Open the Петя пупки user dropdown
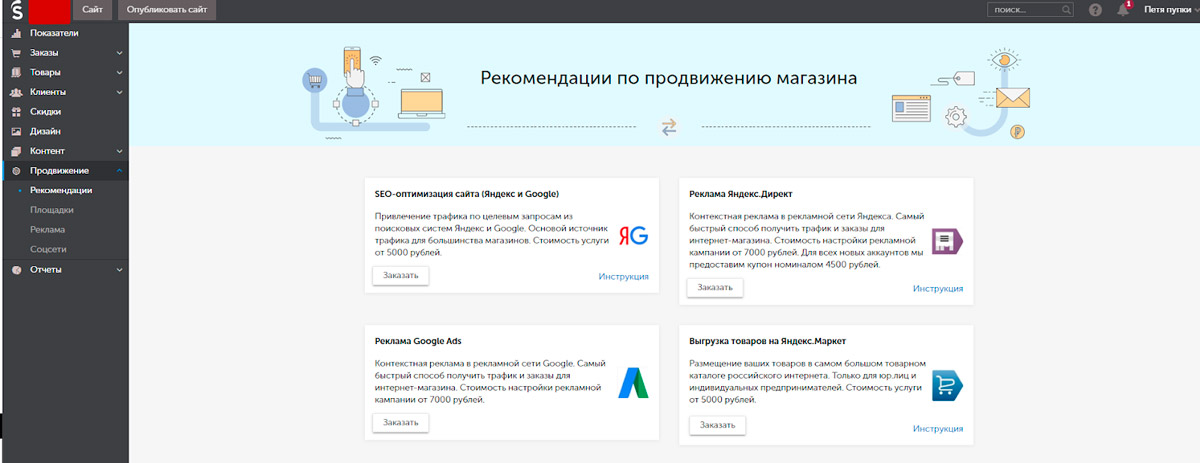Viewport: 1200px width, 463px height. tap(1170, 10)
